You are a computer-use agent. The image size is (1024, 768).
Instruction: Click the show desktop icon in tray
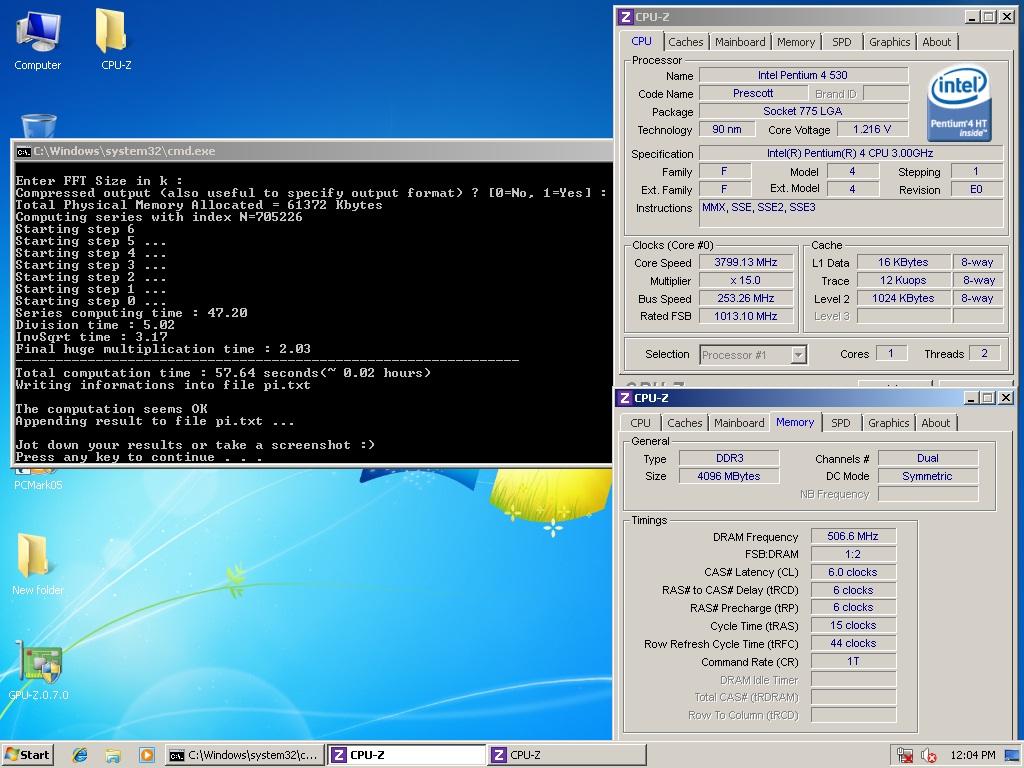coord(1012,756)
